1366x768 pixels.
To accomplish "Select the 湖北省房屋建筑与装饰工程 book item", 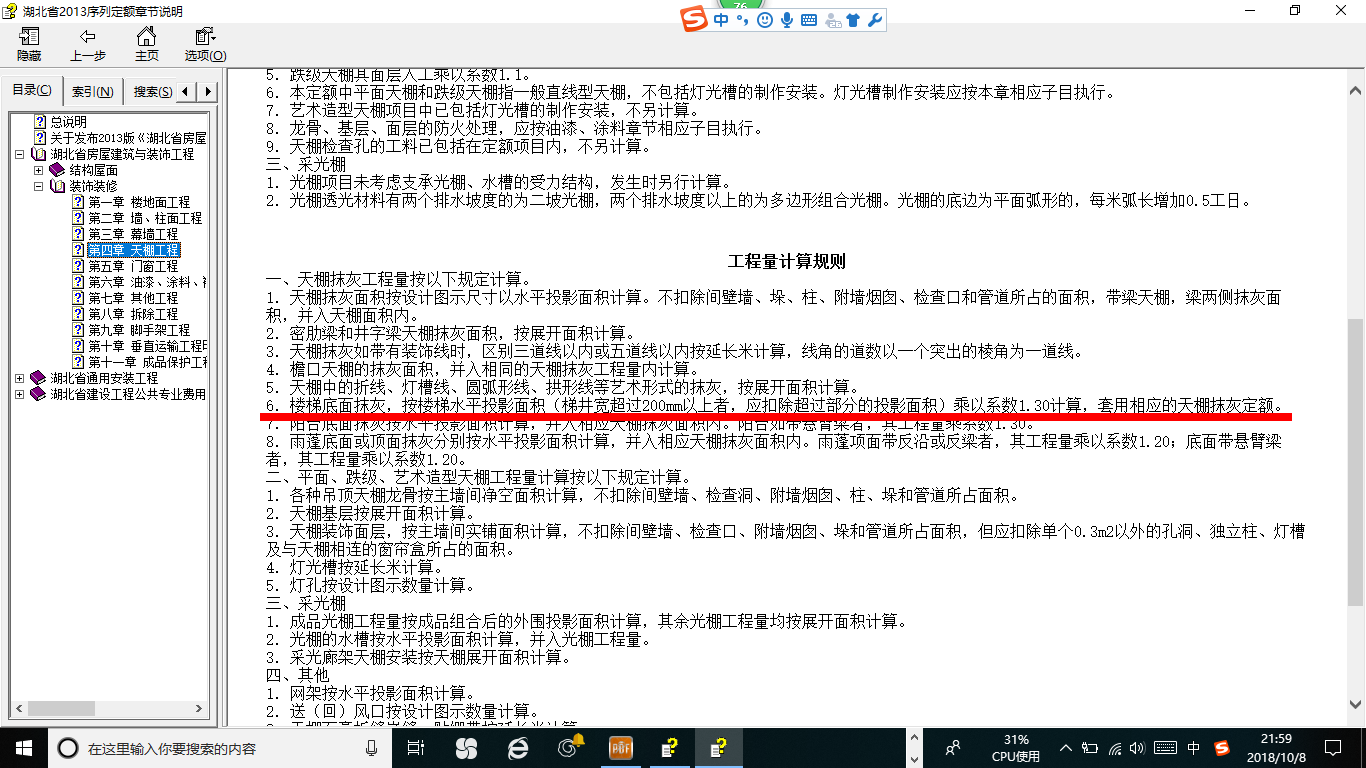I will [122, 154].
